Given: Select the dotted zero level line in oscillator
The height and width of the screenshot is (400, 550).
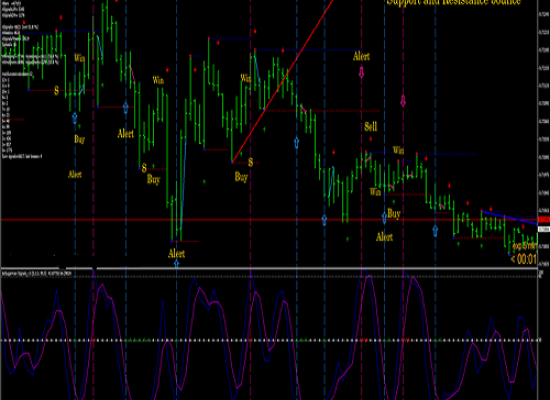Looking at the screenshot, I should click(270, 340).
